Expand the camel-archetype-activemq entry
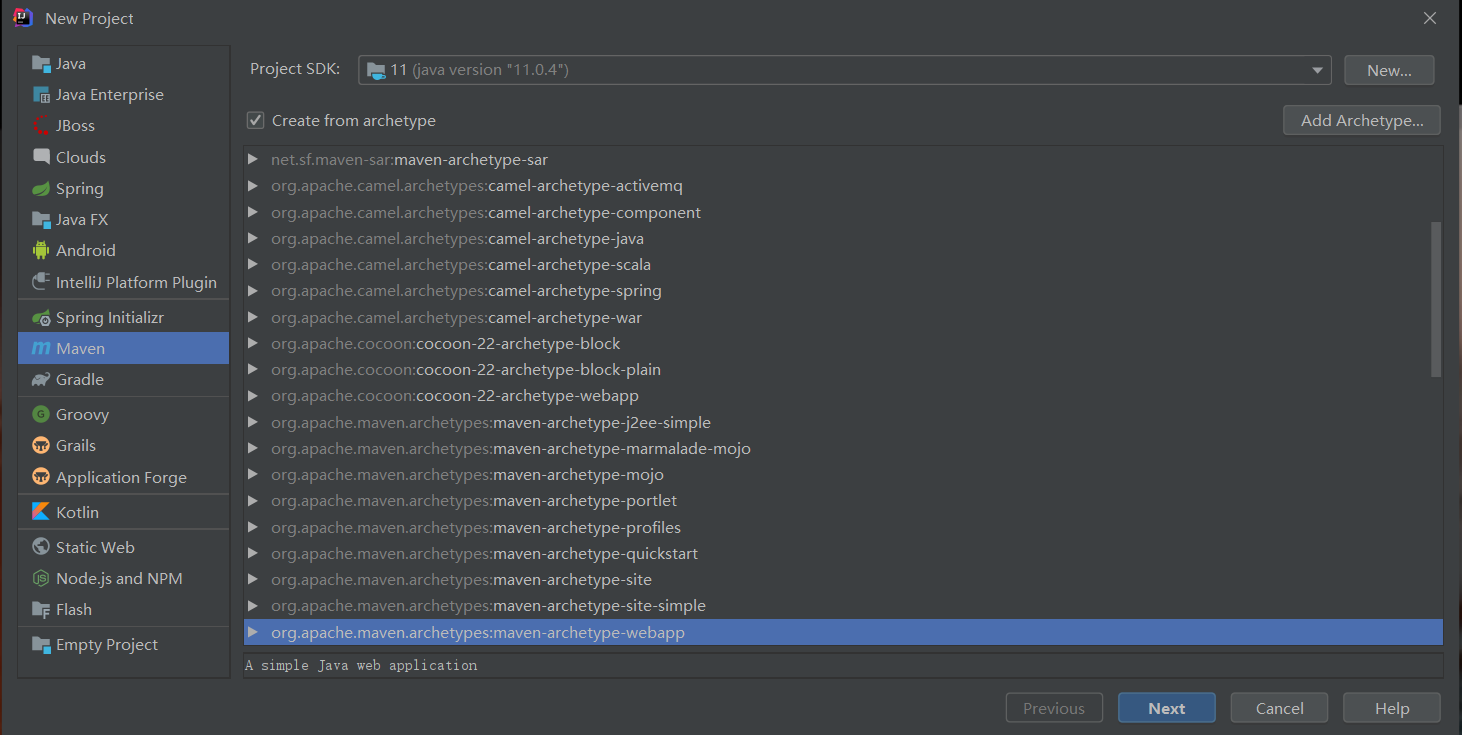 tap(253, 186)
